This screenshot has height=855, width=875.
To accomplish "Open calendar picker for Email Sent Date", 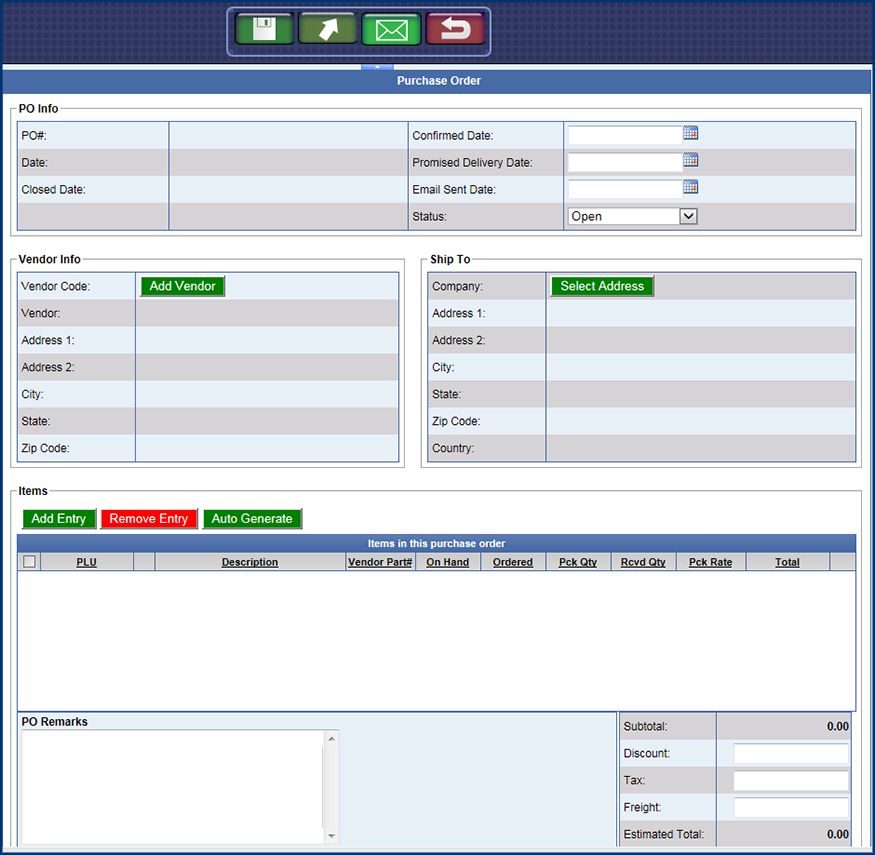I will point(690,187).
